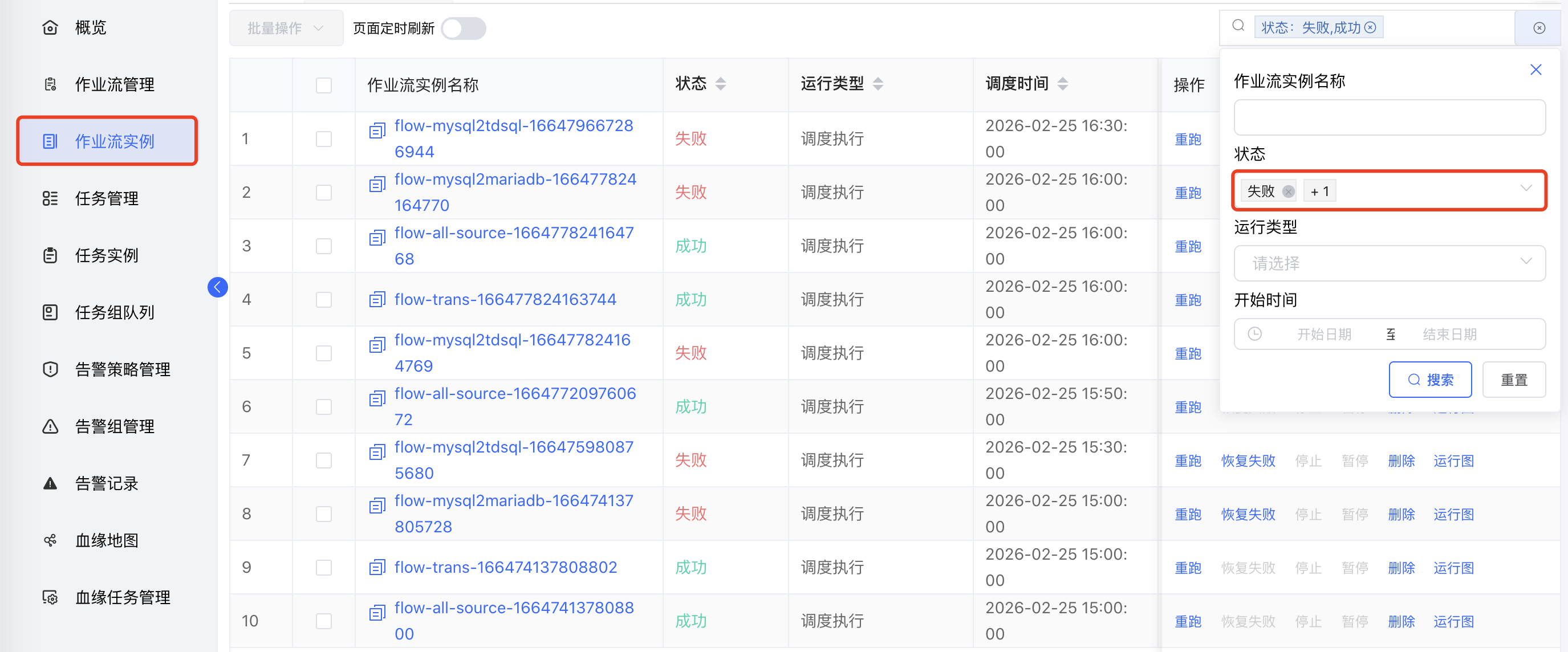Open flow-trans-166477824163744 instance link
Viewport: 1568px width, 652px height.
click(505, 299)
